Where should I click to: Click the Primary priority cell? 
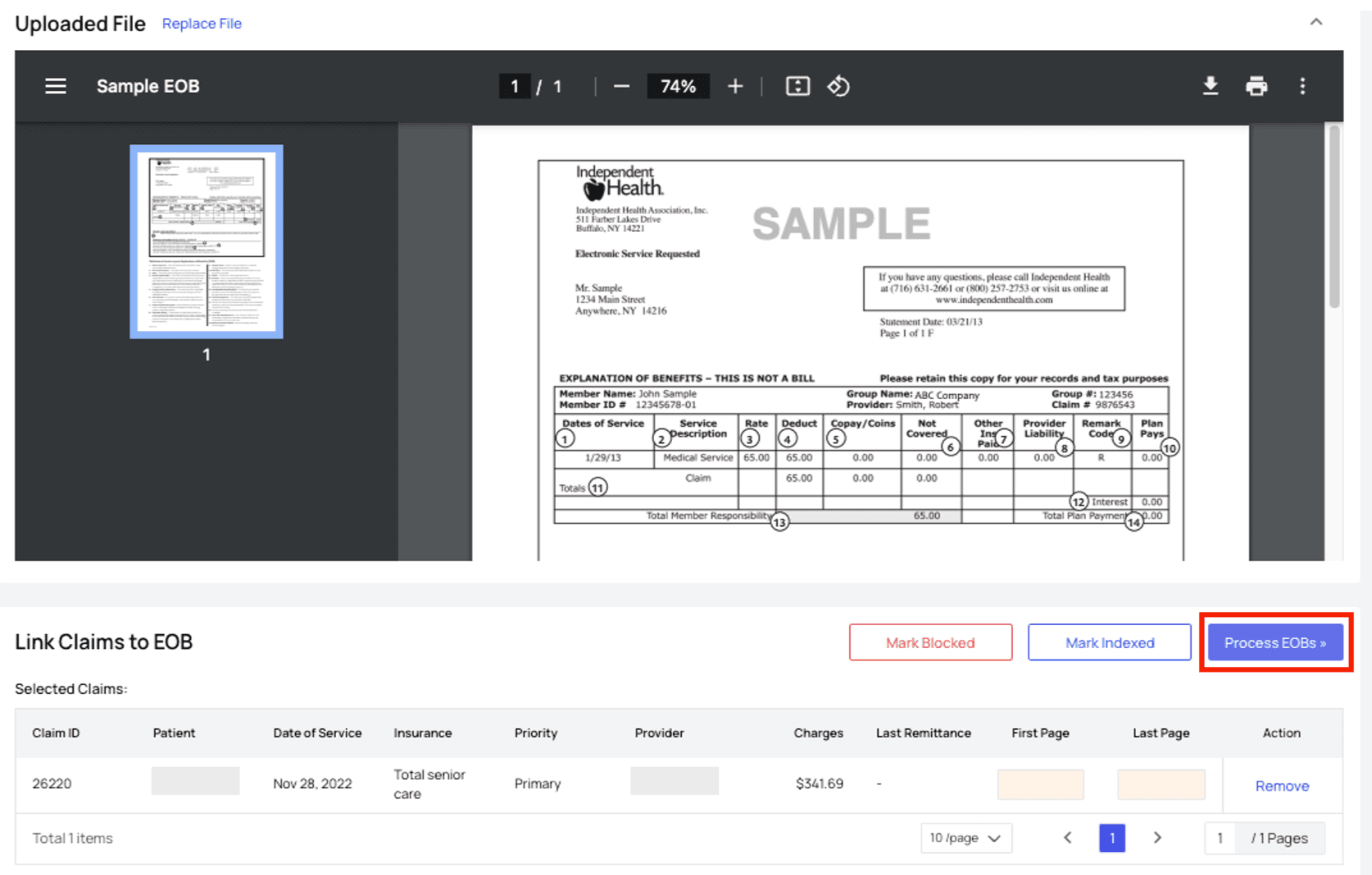pyautogui.click(x=538, y=784)
